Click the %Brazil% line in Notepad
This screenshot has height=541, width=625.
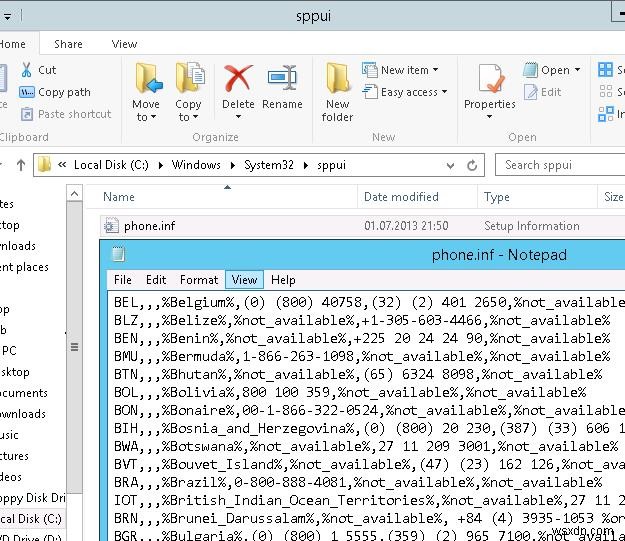pos(358,482)
